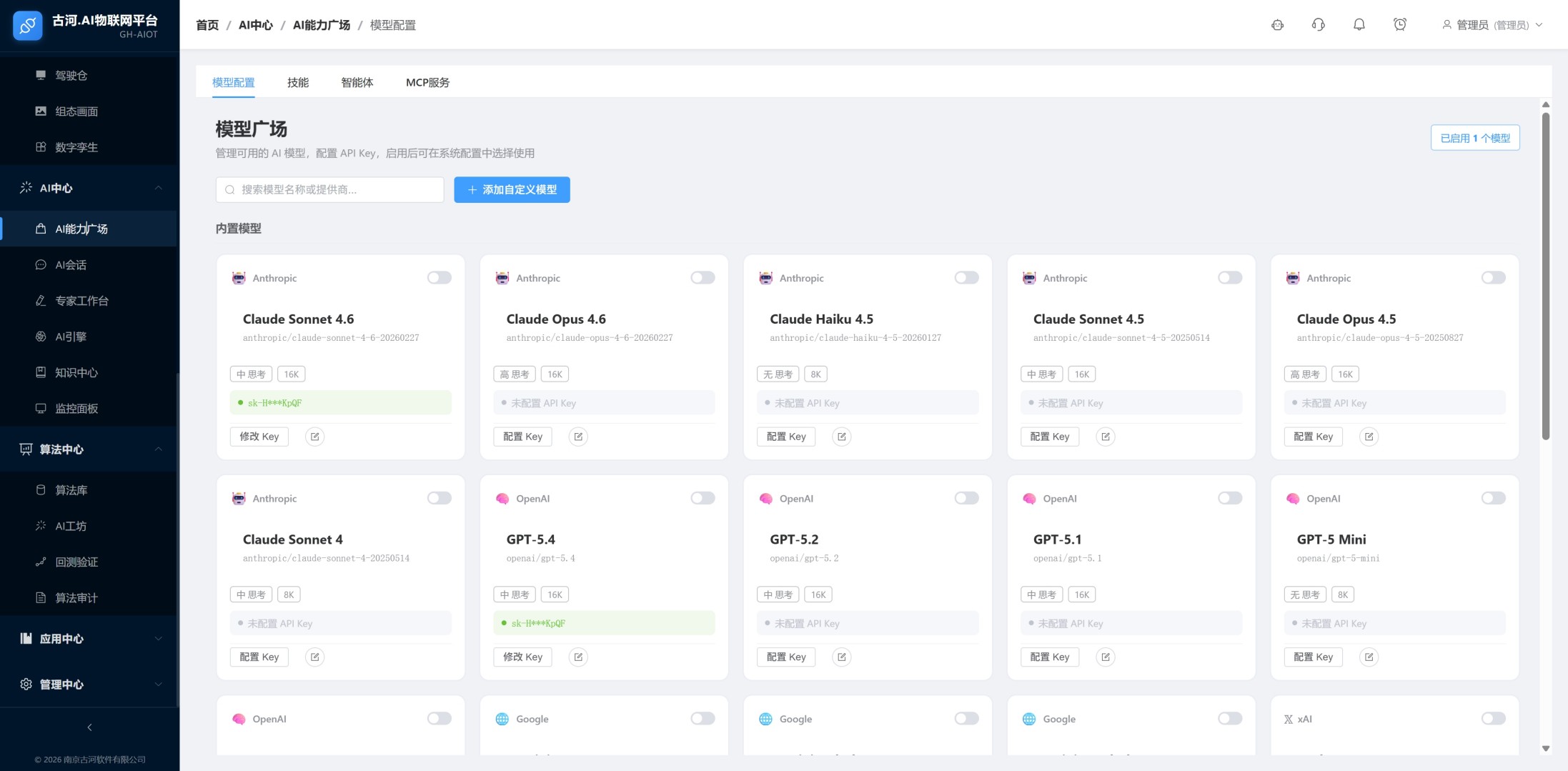Click the vertical scrollbar of model list
This screenshot has height=771, width=1568.
[1545, 272]
